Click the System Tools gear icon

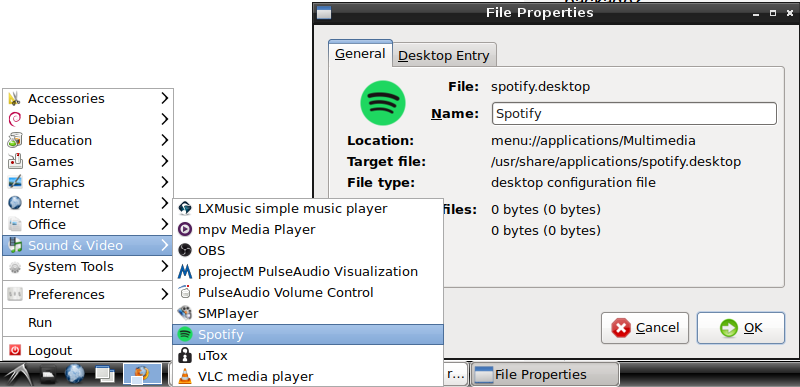point(15,267)
